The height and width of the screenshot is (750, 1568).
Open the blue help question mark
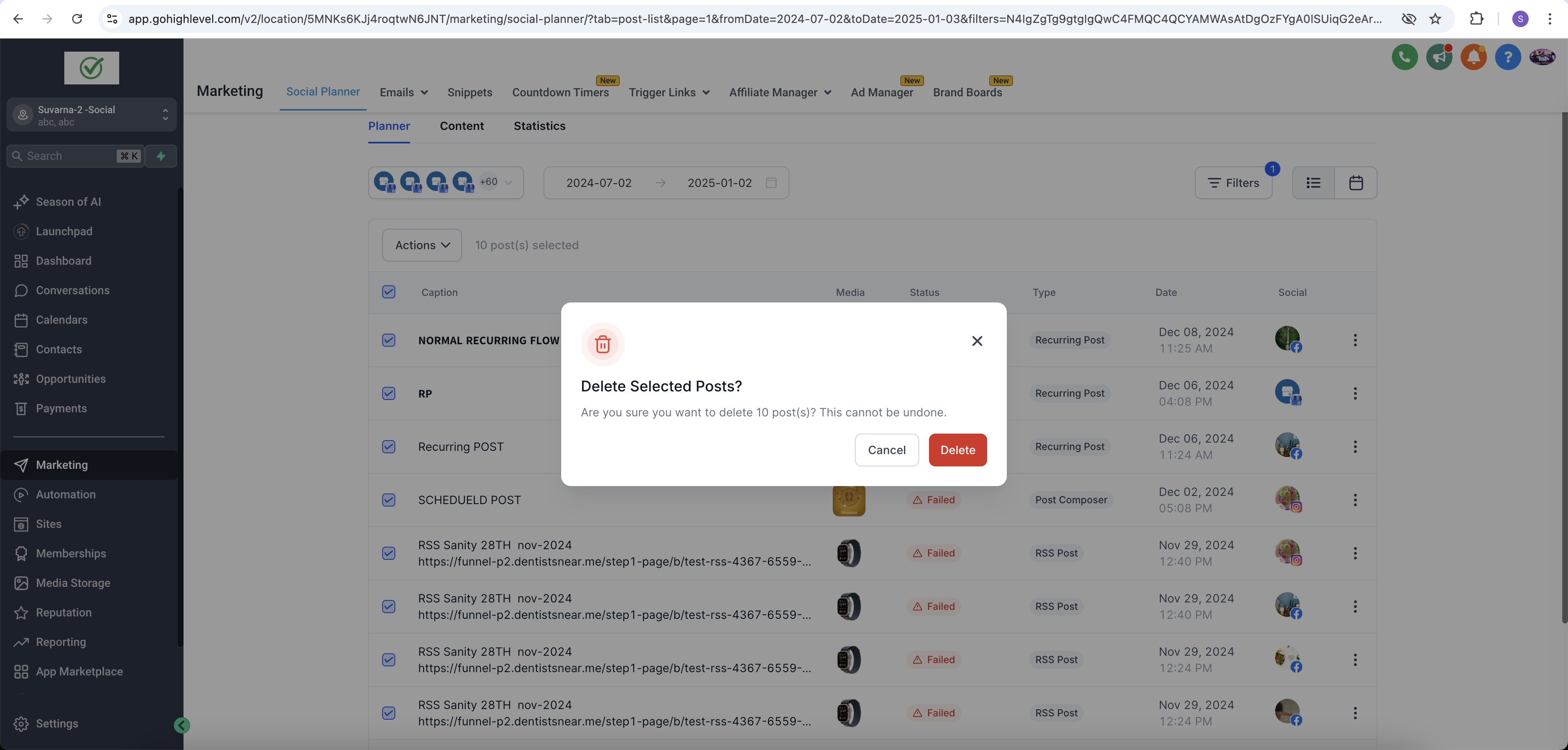coord(1508,57)
